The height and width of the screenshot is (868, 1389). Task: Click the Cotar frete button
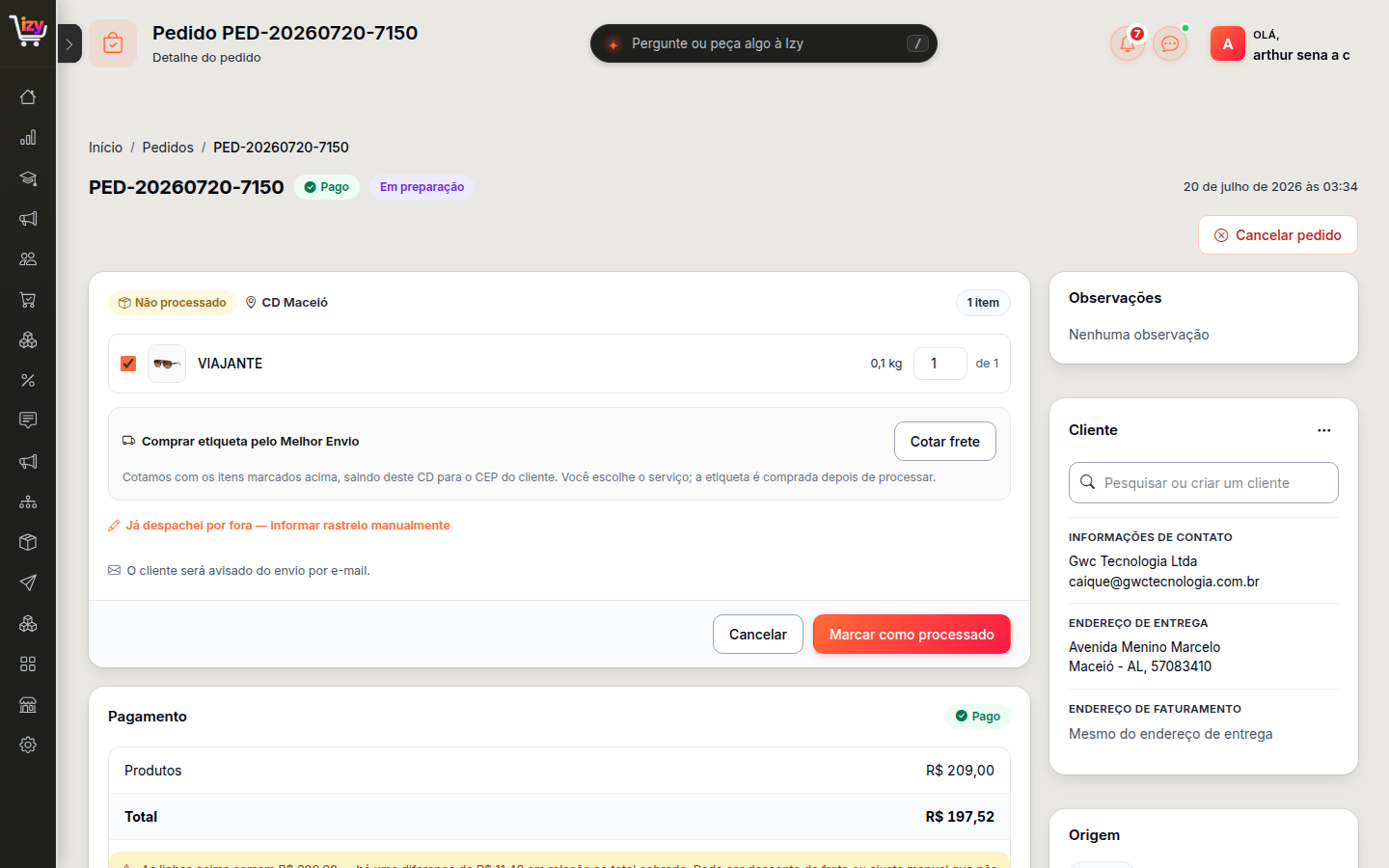[x=945, y=442]
